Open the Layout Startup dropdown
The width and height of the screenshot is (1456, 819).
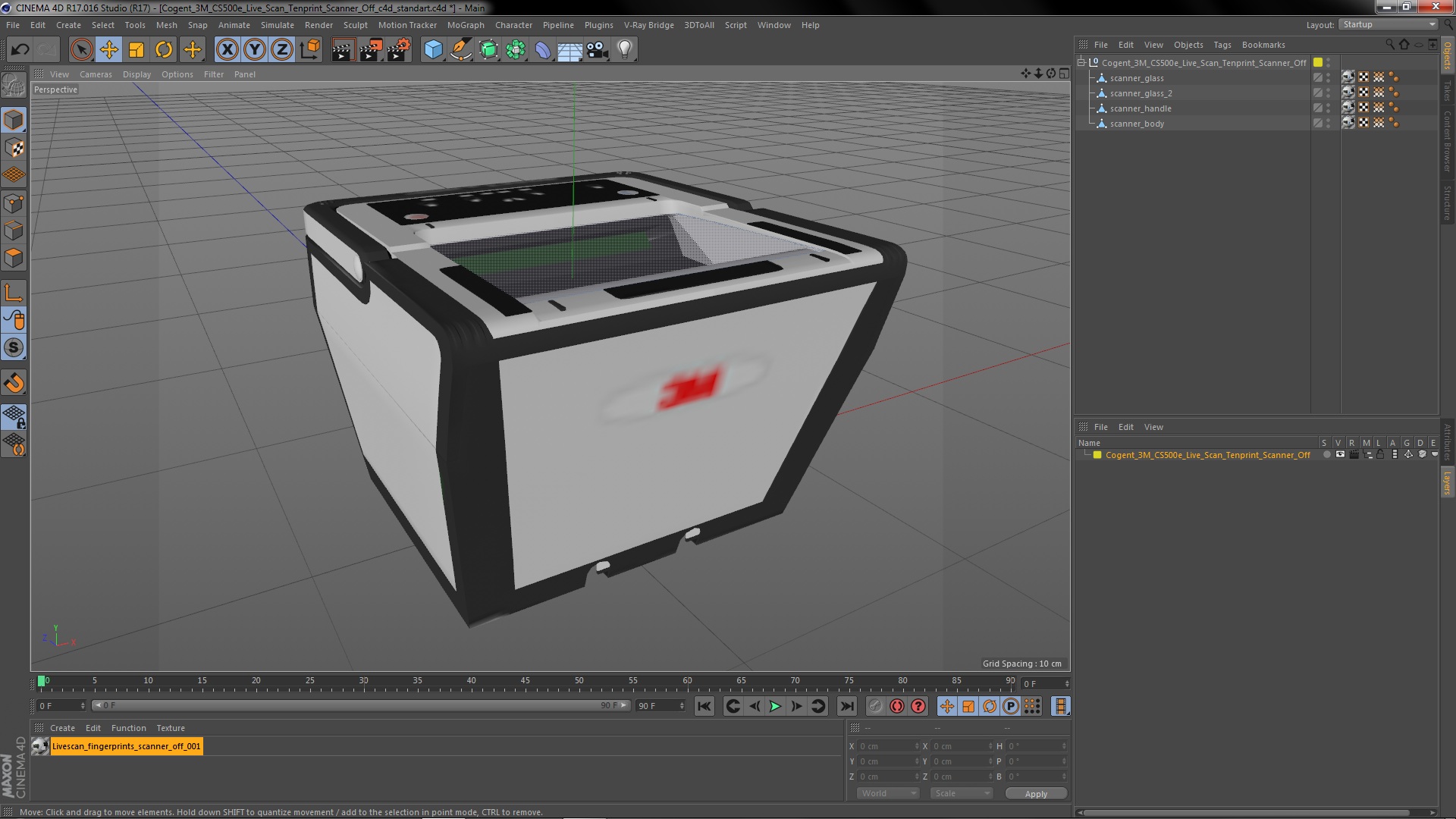pos(1389,24)
